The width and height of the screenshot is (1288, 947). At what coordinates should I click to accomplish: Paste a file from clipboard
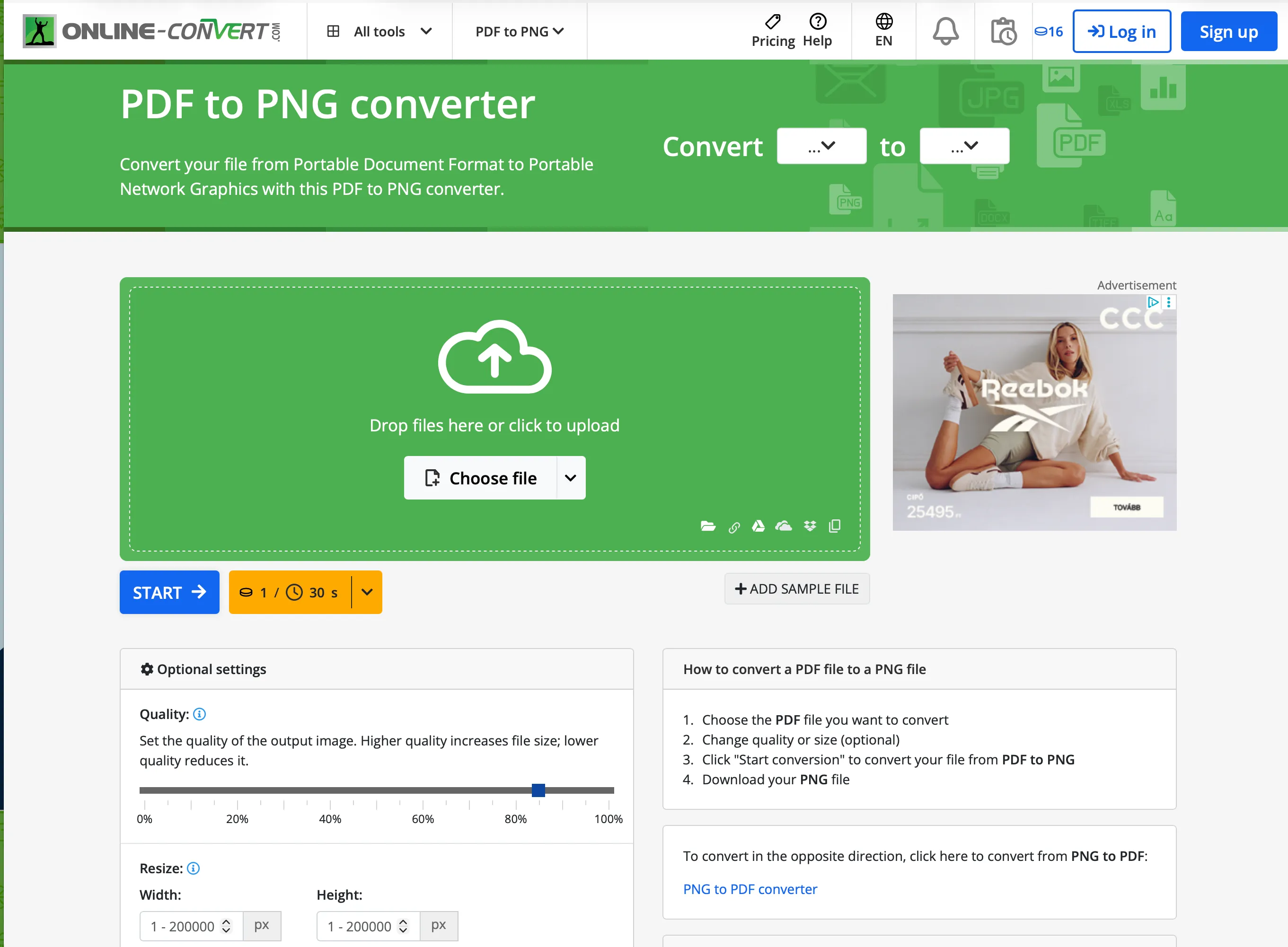834,526
